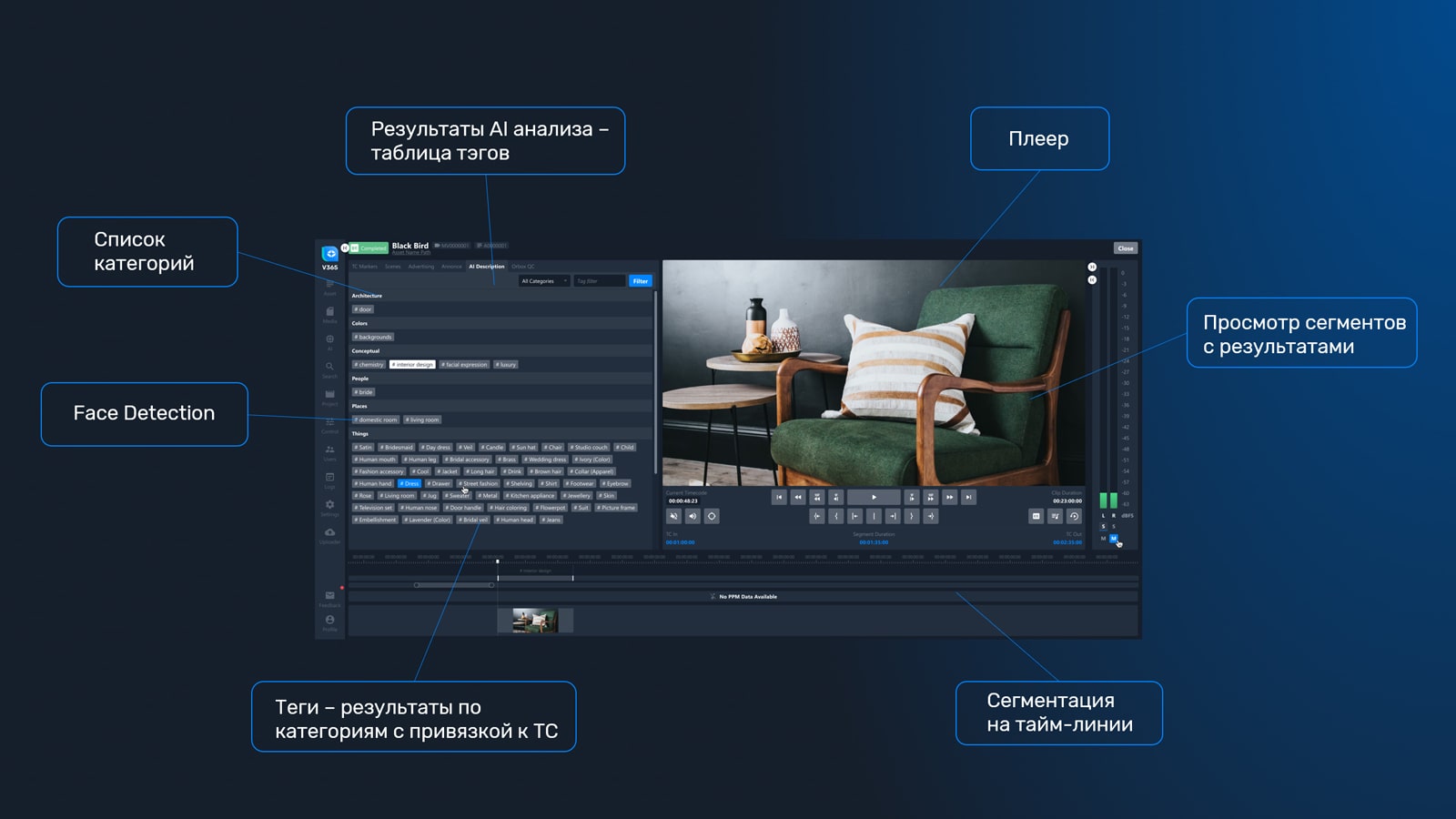Click the door tag under Architecture

tap(363, 309)
